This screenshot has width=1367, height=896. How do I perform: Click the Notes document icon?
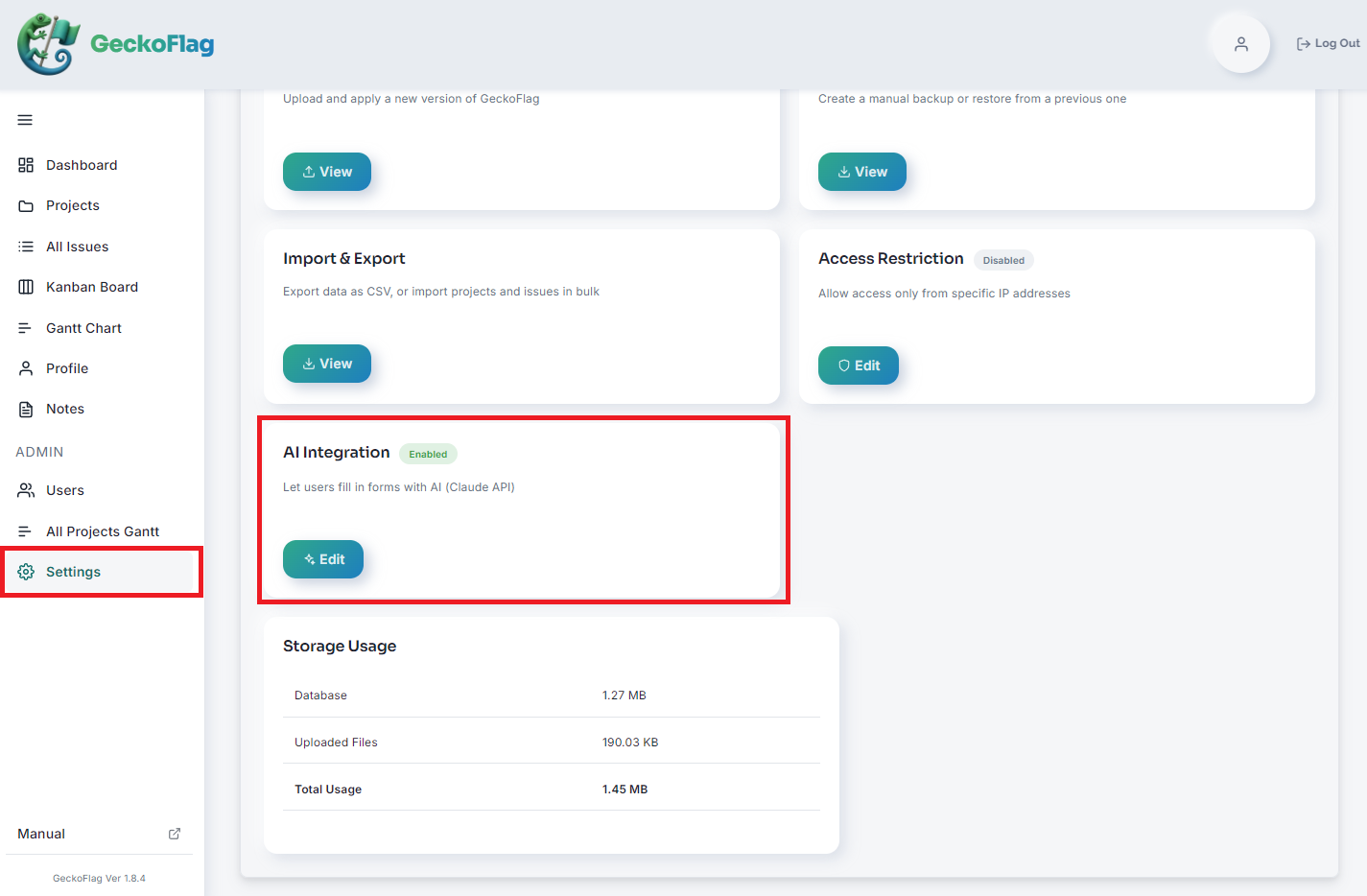[26, 409]
